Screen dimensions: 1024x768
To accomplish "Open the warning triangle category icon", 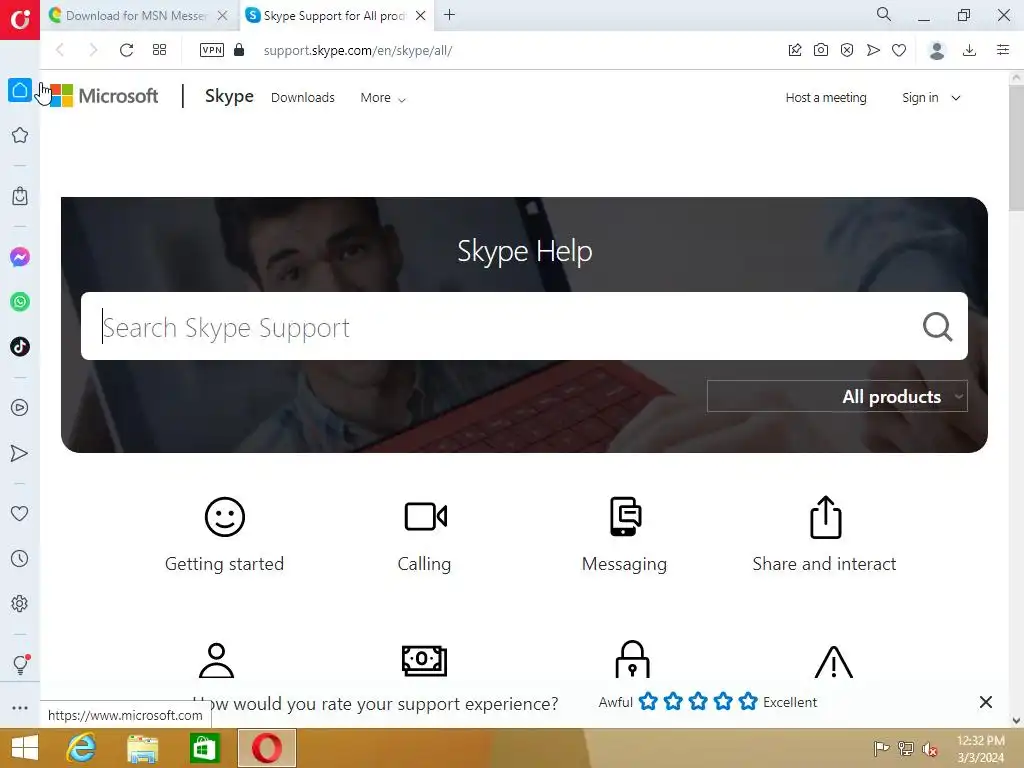I will [834, 662].
